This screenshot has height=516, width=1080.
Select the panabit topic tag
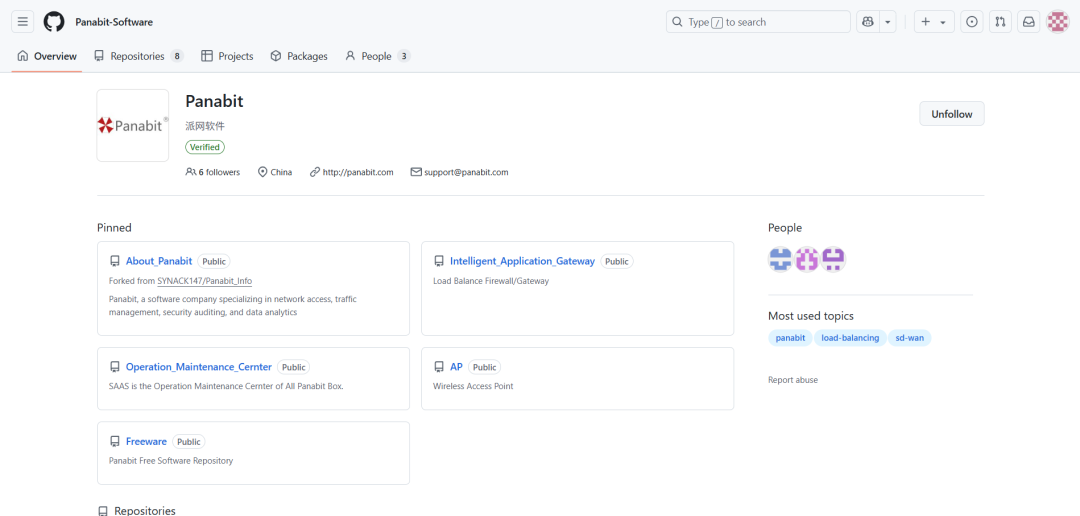tap(790, 338)
